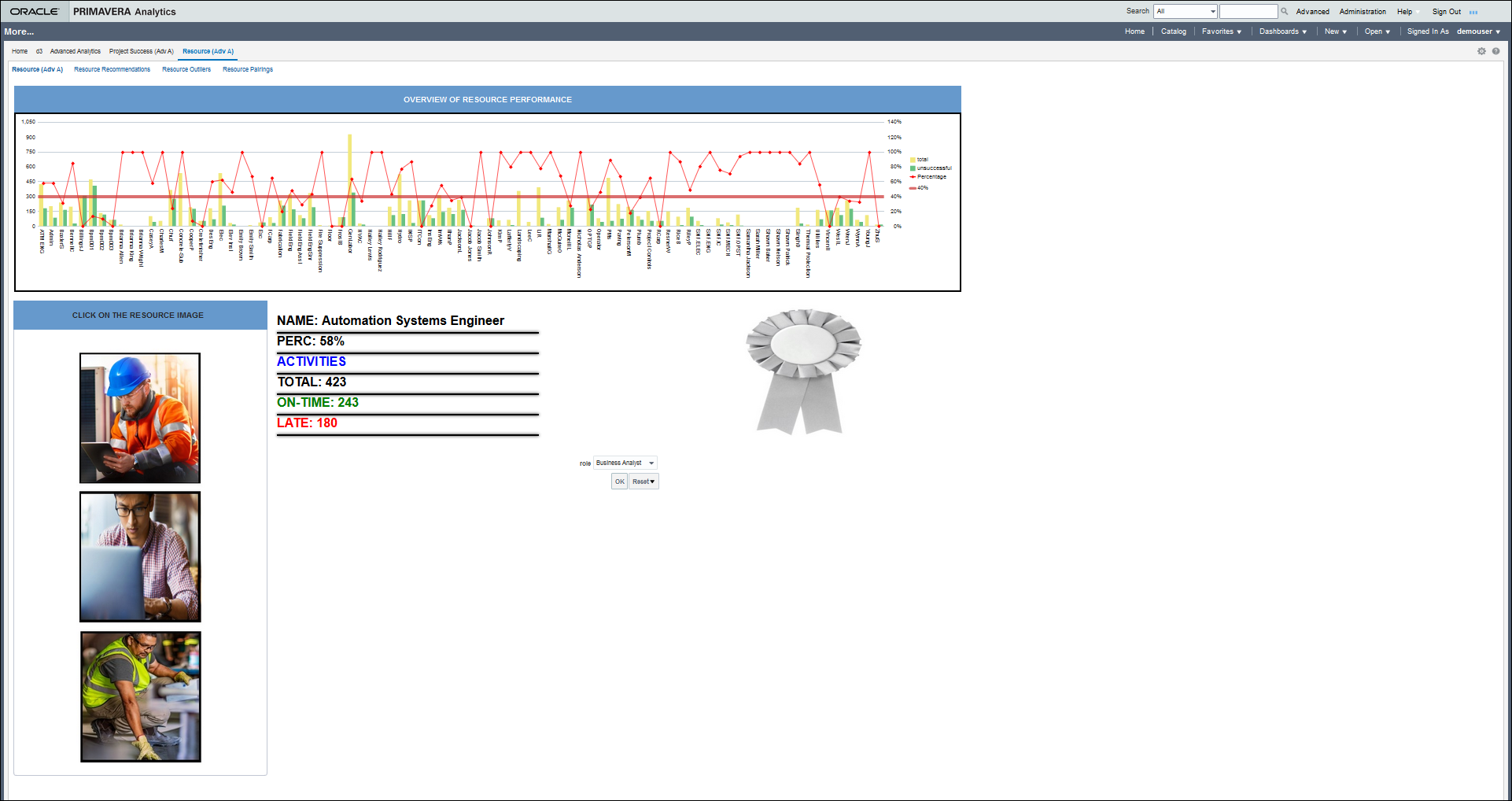The width and height of the screenshot is (1512, 801).
Task: Open the demouser account dropdown
Action: 1479,31
